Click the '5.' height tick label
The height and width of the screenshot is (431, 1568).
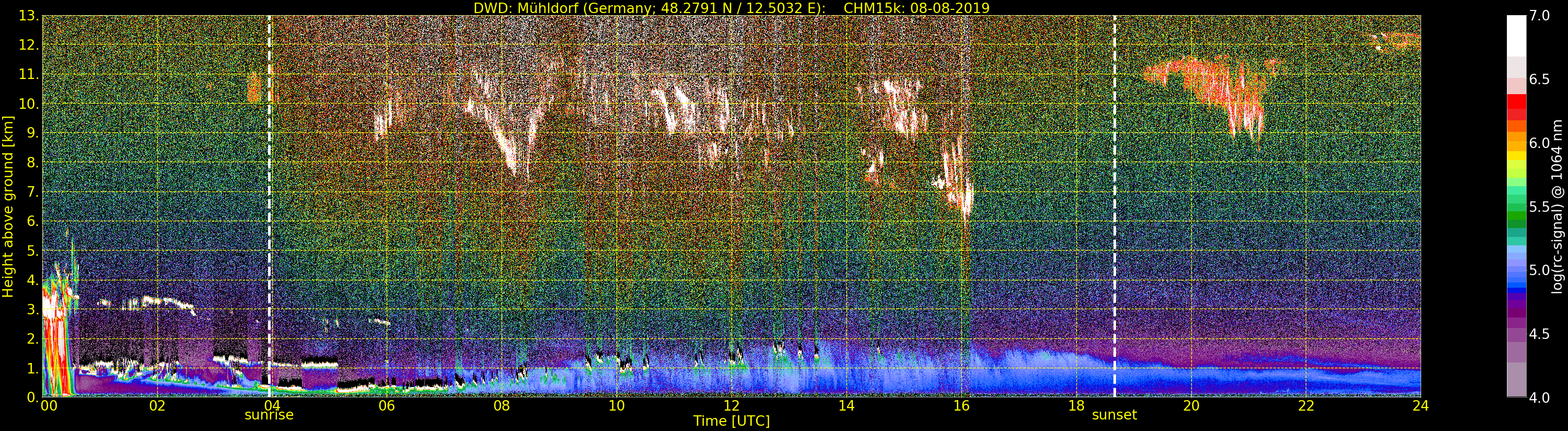[32, 251]
